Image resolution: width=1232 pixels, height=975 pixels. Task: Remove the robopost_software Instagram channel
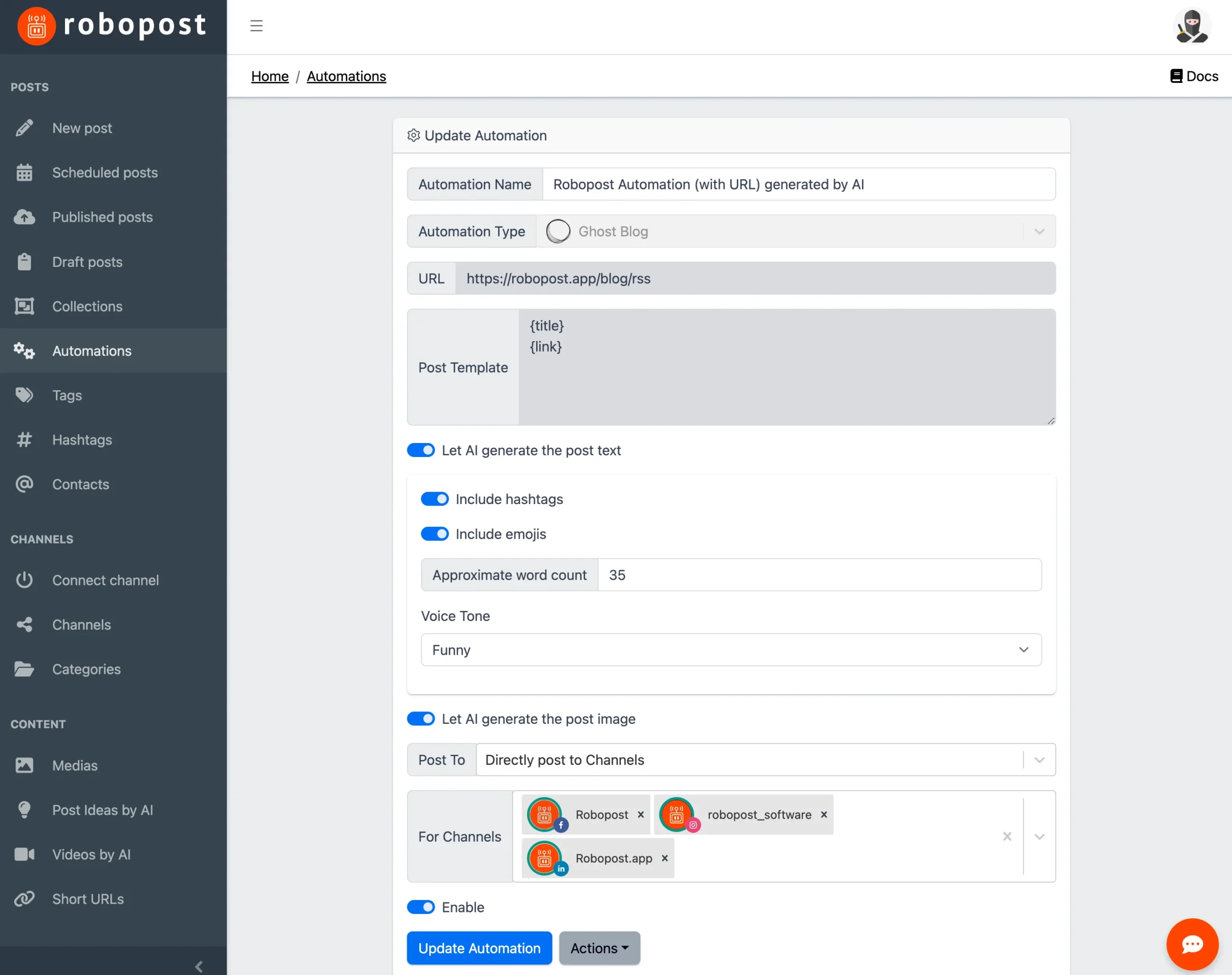tap(823, 815)
